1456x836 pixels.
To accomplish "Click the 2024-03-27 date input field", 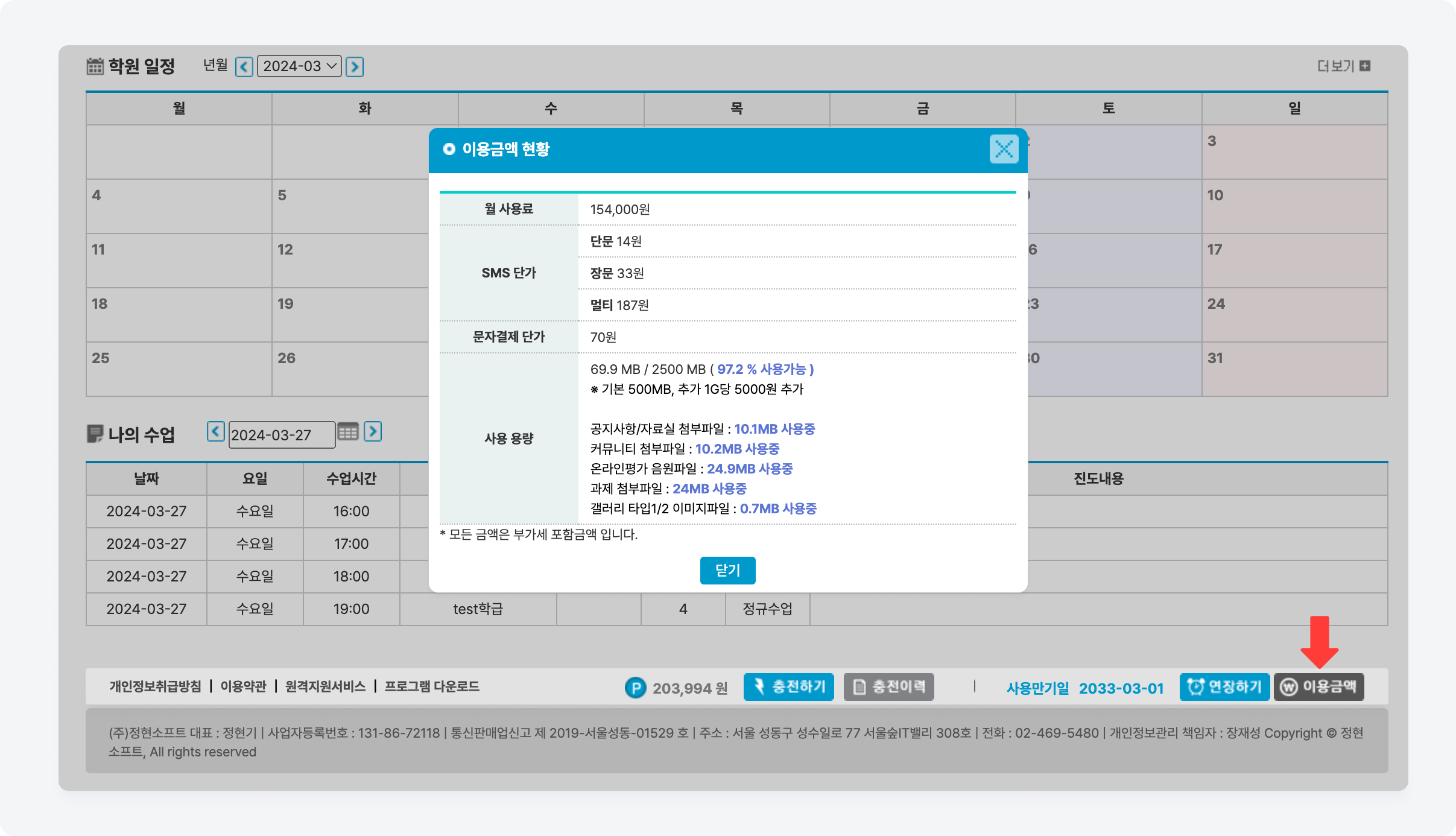I will click(280, 435).
